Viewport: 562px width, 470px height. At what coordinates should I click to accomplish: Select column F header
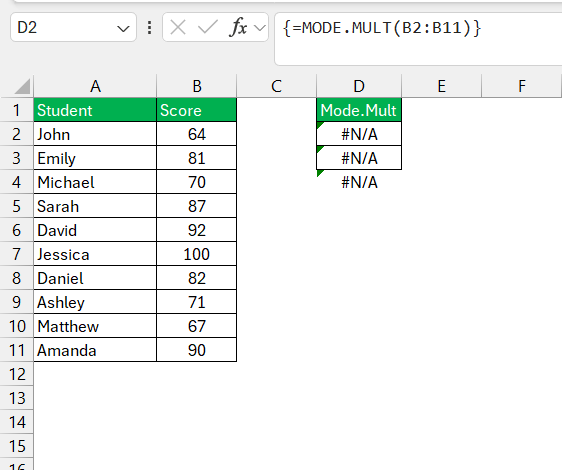tap(521, 86)
